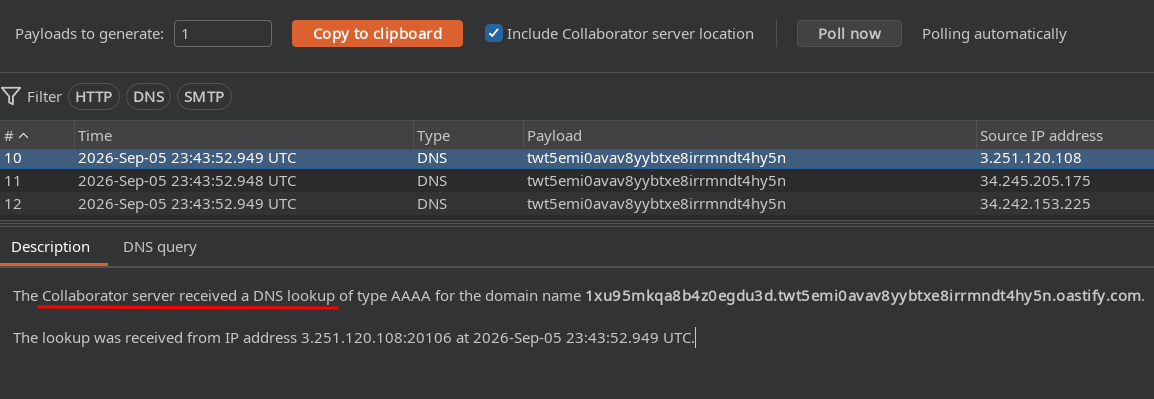The image size is (1154, 399).
Task: Select interaction row number 11
Action: [x=577, y=181]
